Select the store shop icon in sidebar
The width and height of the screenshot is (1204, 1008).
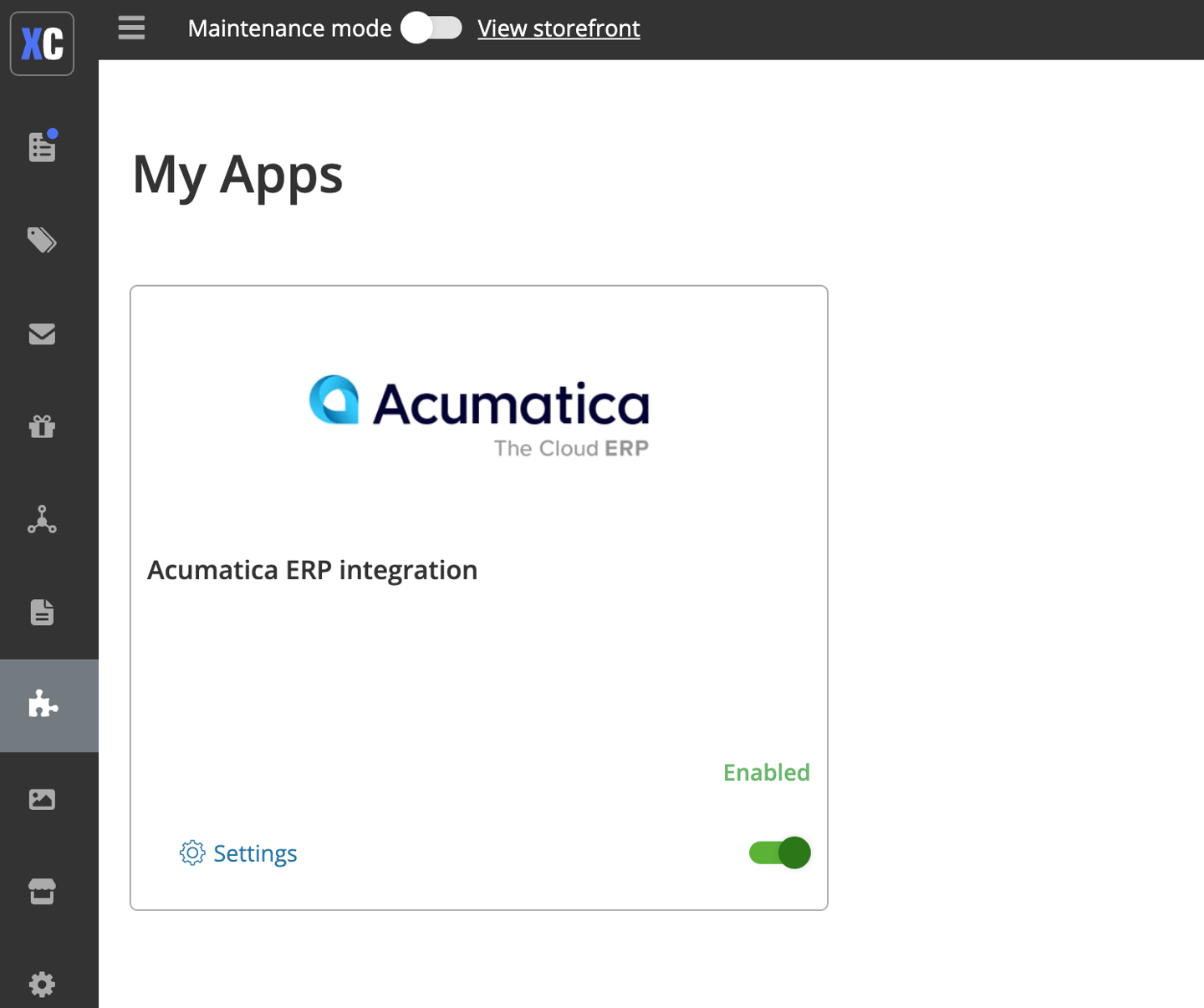42,892
